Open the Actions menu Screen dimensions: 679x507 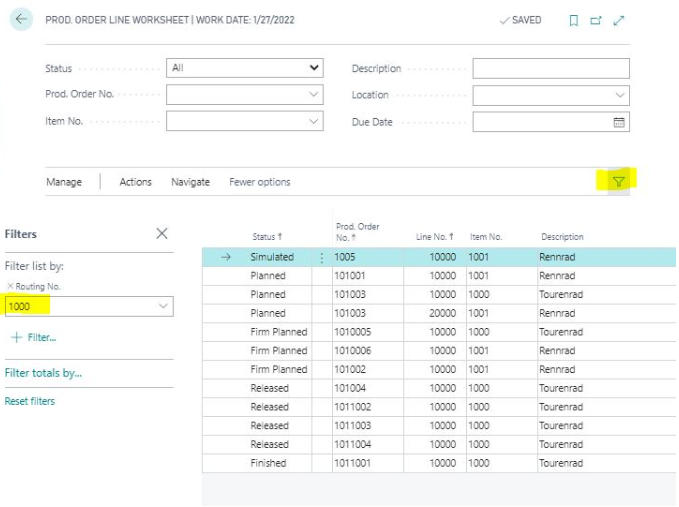point(135,182)
